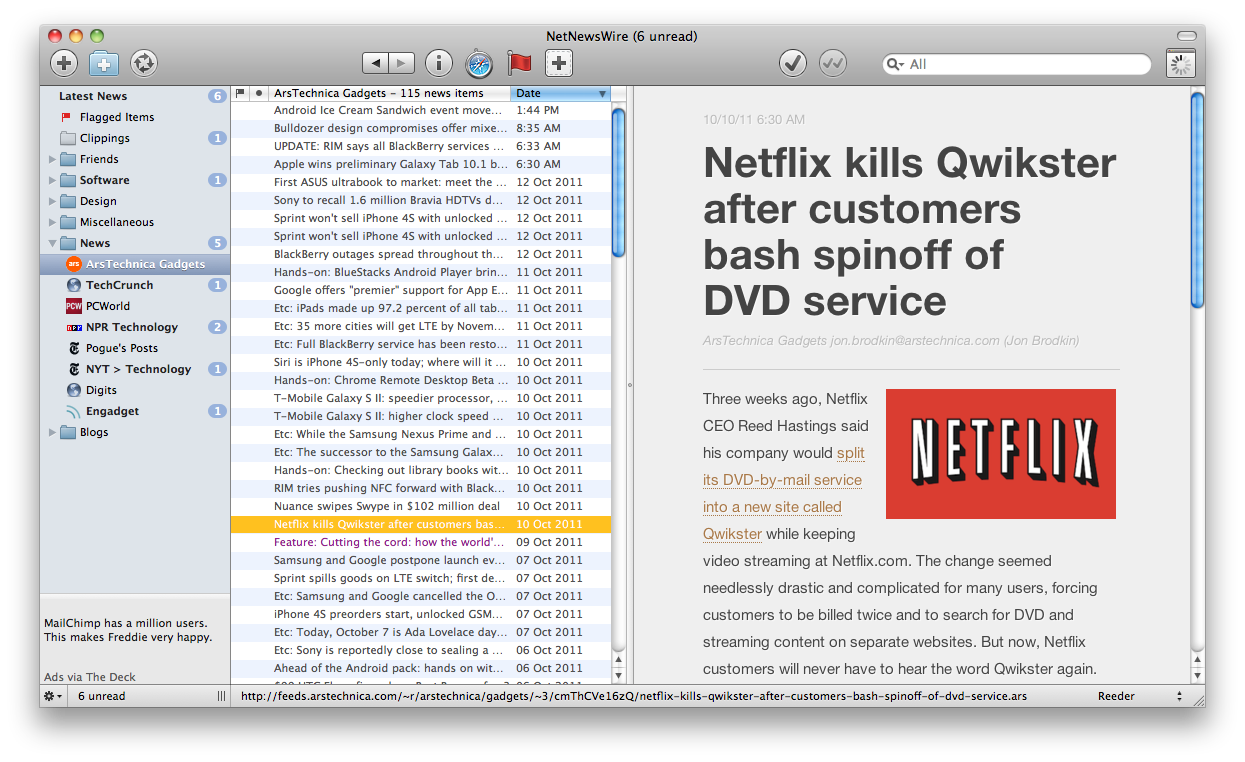Image resolution: width=1245 pixels, height=762 pixels.
Task: Select Latest News in sidebar
Action: [93, 96]
